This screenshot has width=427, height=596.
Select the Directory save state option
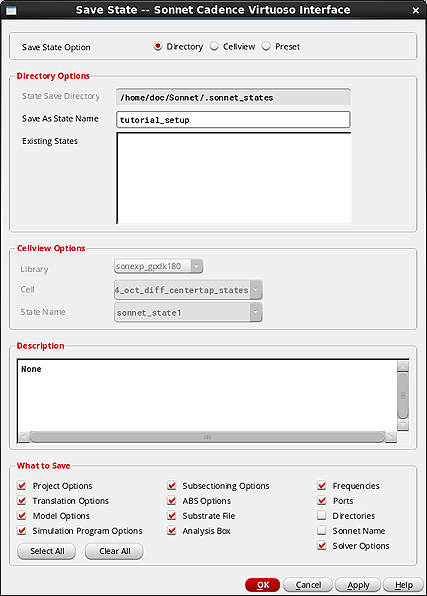click(158, 46)
